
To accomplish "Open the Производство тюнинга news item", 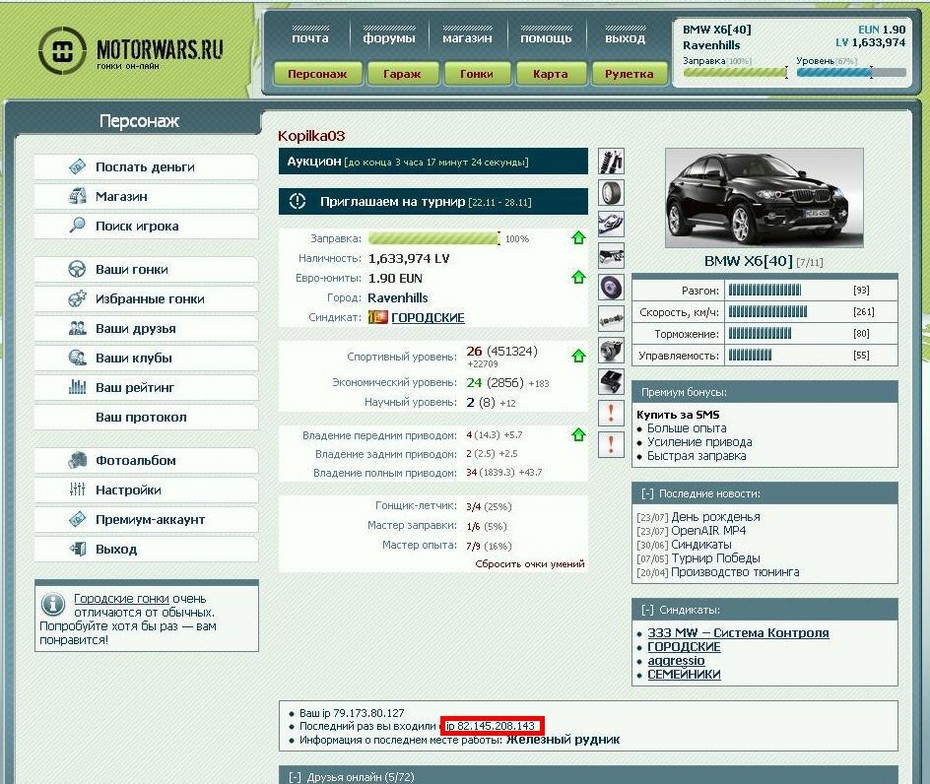I will 735,572.
